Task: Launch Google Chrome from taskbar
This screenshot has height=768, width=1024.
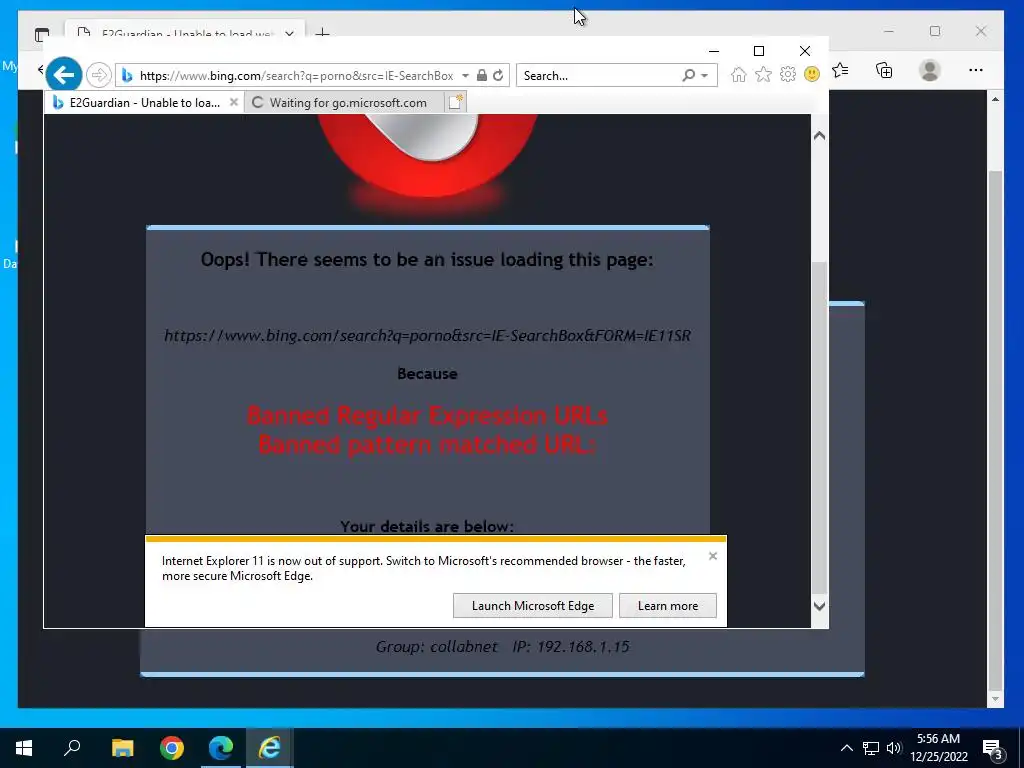Action: point(172,748)
